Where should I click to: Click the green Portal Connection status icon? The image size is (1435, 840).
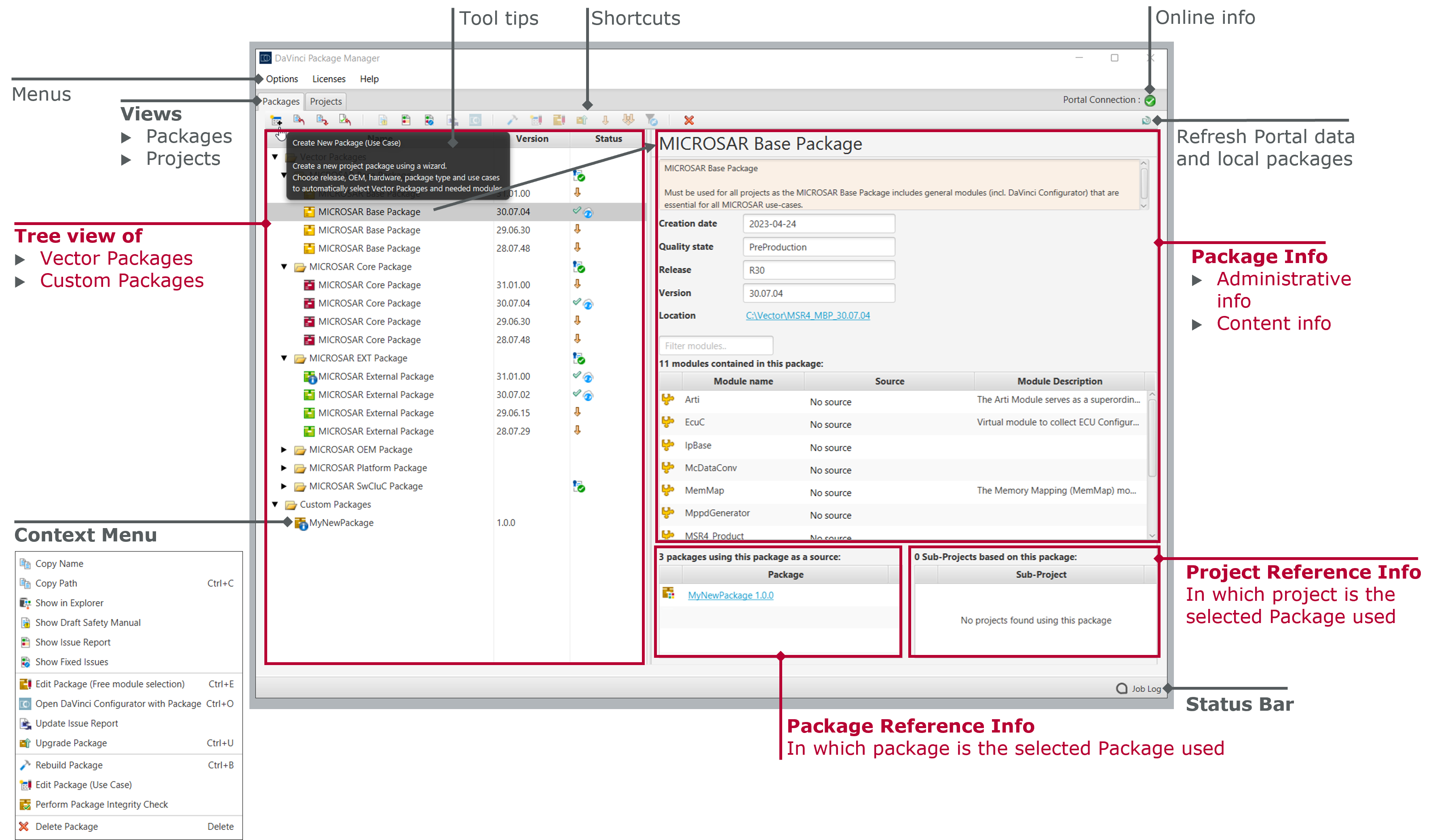point(1150,101)
